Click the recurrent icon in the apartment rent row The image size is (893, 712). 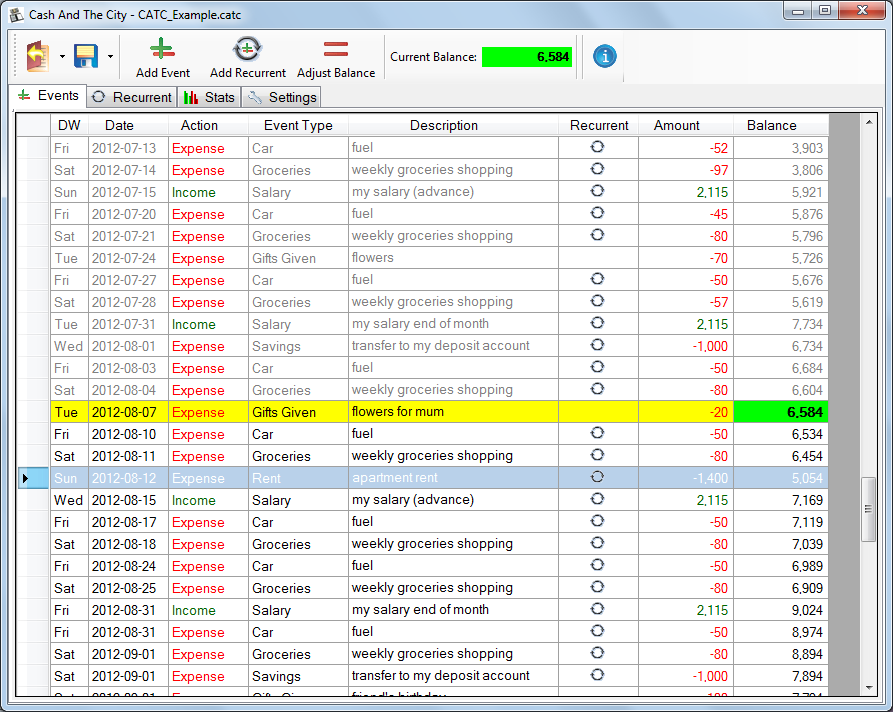[x=597, y=477]
